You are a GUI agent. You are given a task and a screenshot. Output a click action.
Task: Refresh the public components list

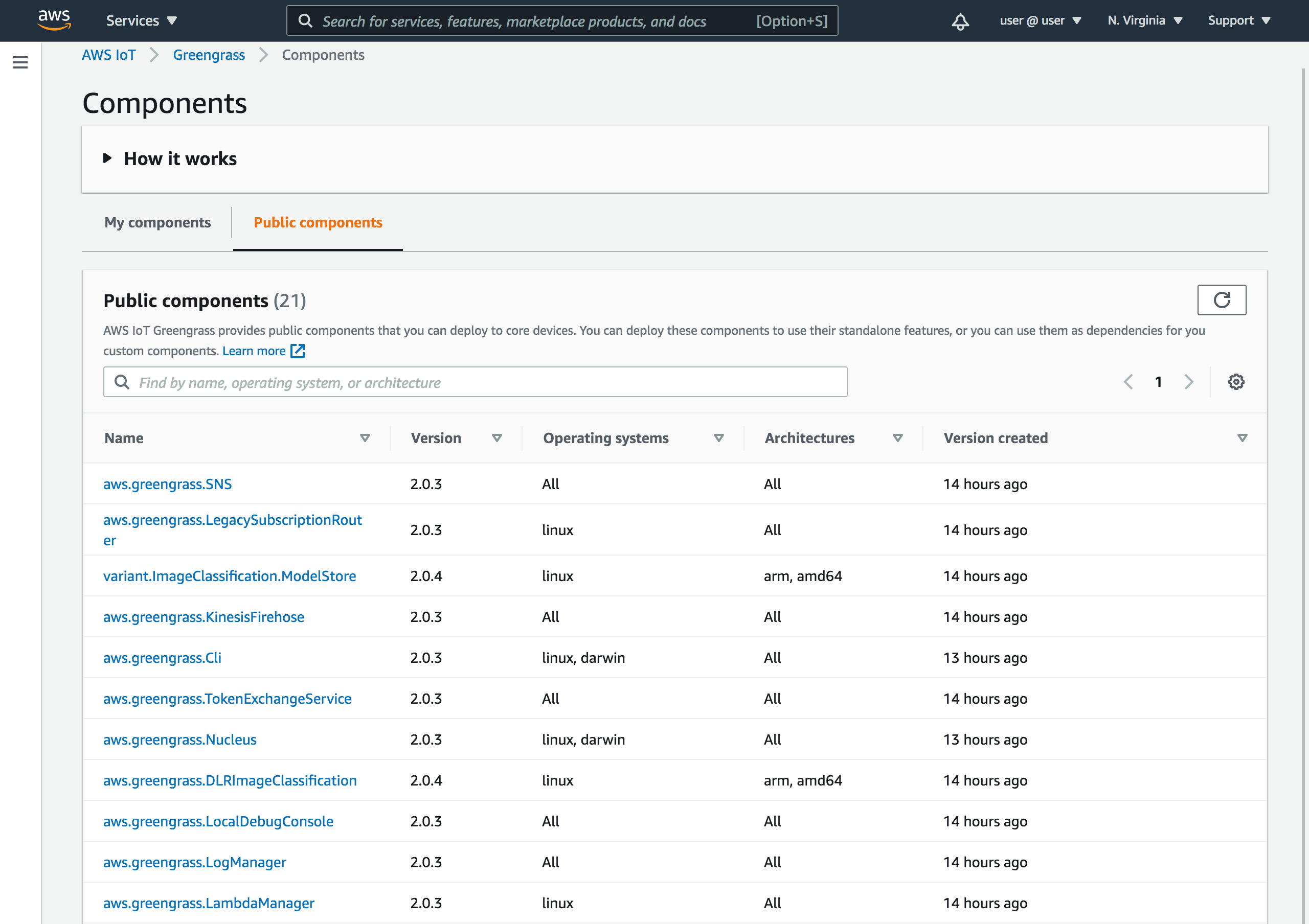click(1221, 299)
